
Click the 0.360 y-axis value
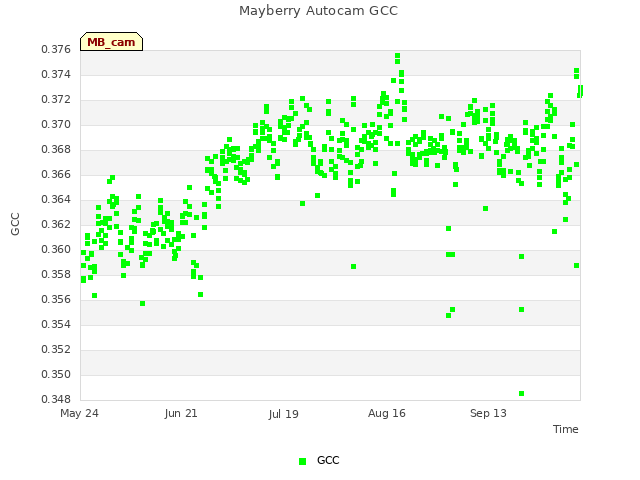coord(56,249)
